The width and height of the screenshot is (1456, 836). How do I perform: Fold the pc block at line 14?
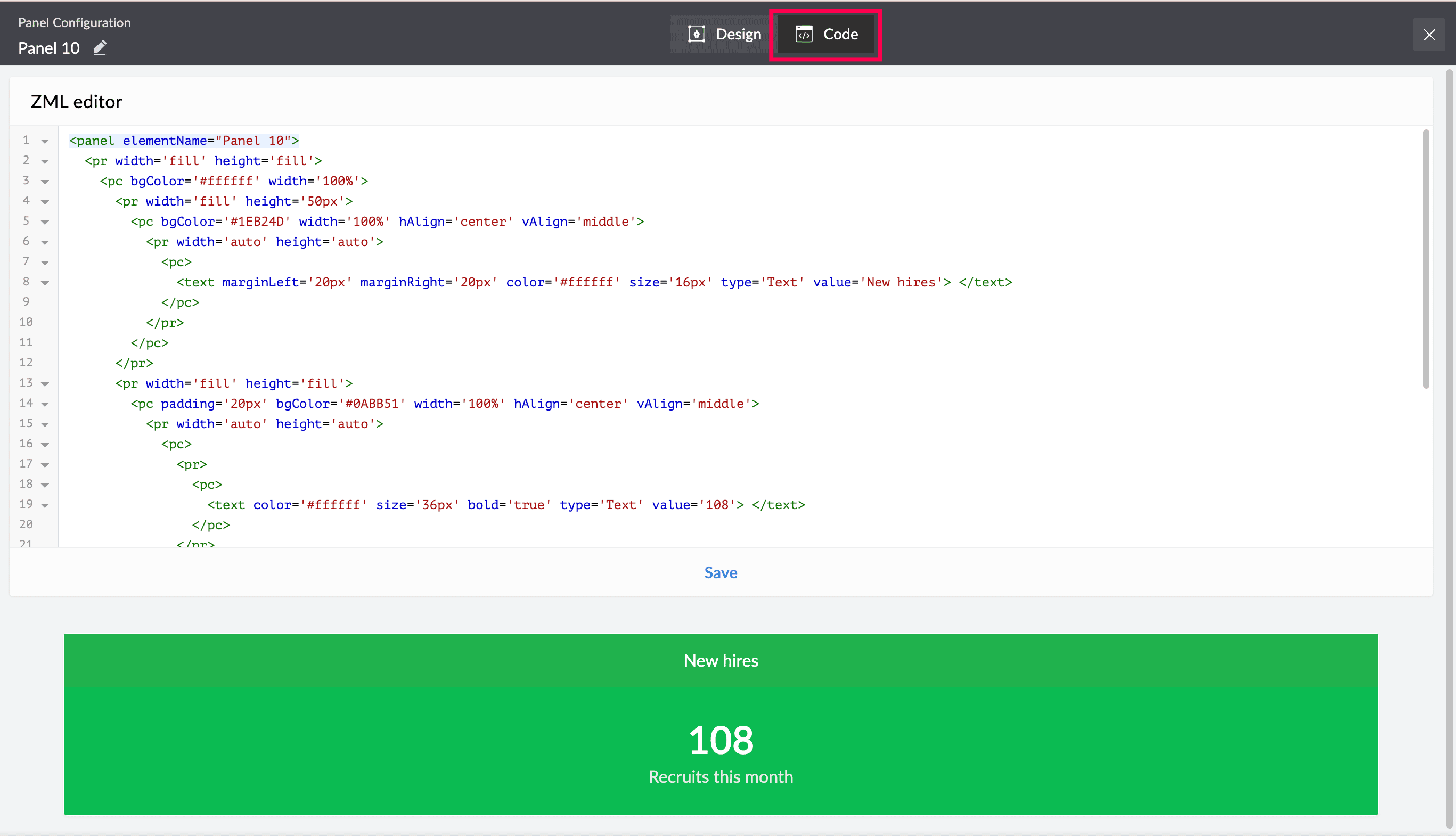tap(45, 404)
